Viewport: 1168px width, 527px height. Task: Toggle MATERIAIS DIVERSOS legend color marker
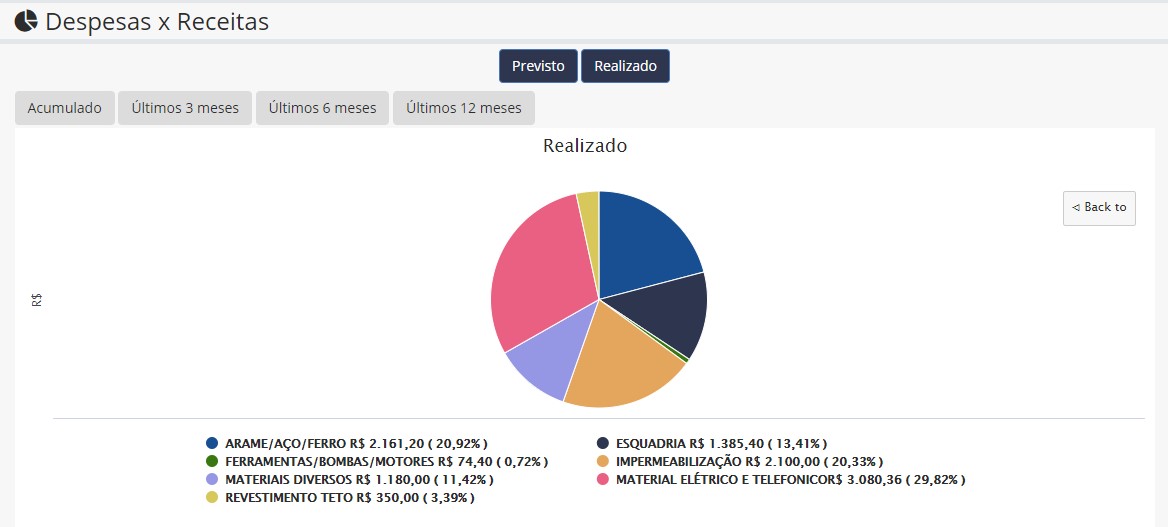click(x=212, y=480)
